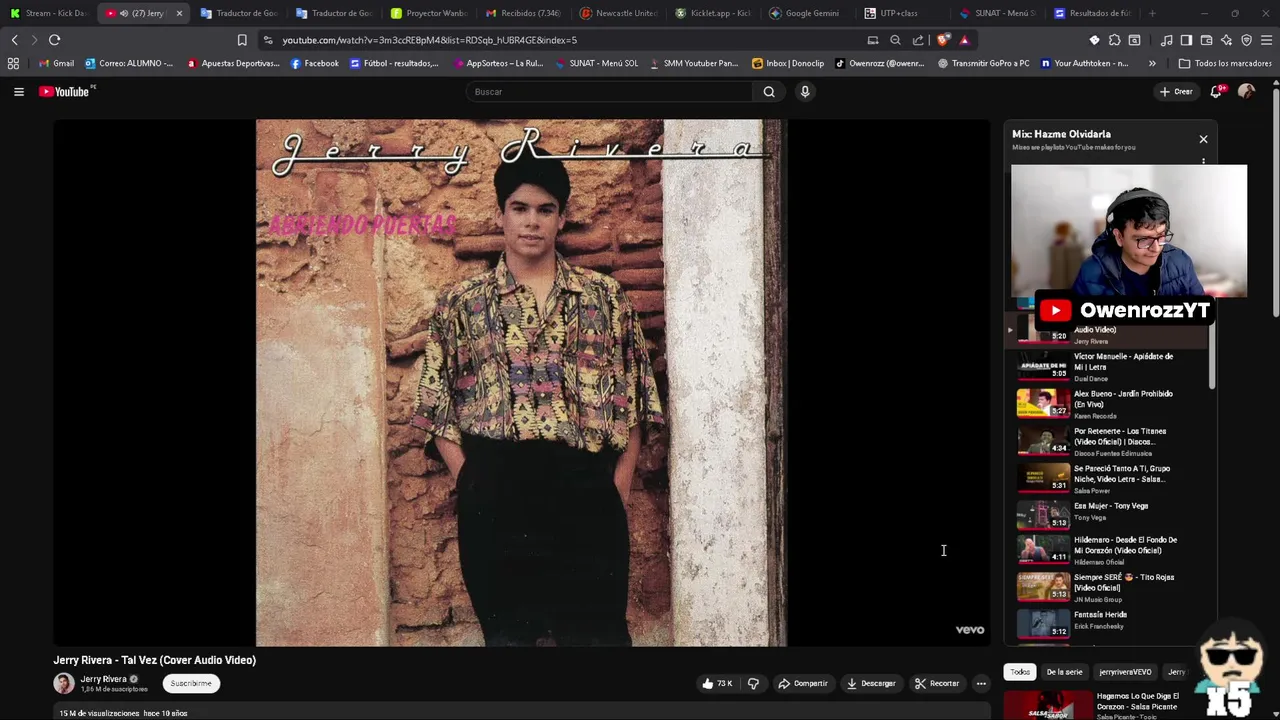
Task: Mute the Jerry Rivera tab audio
Action: click(x=124, y=13)
